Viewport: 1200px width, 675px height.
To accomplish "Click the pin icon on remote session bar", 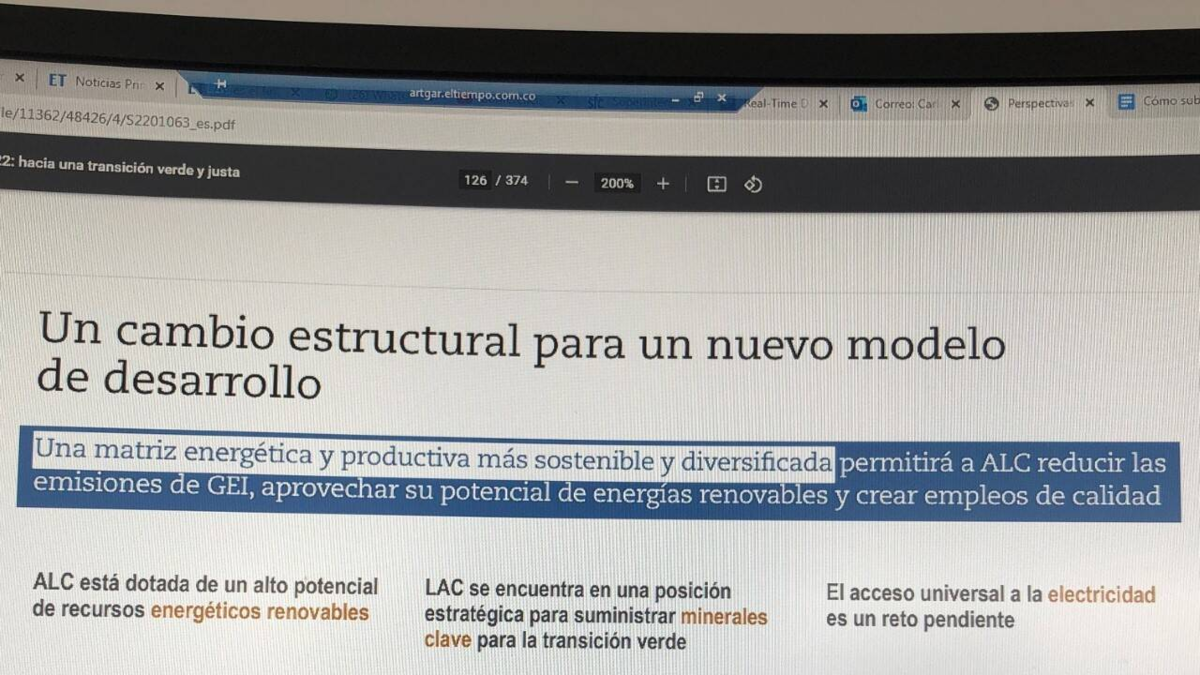I will click(x=221, y=84).
